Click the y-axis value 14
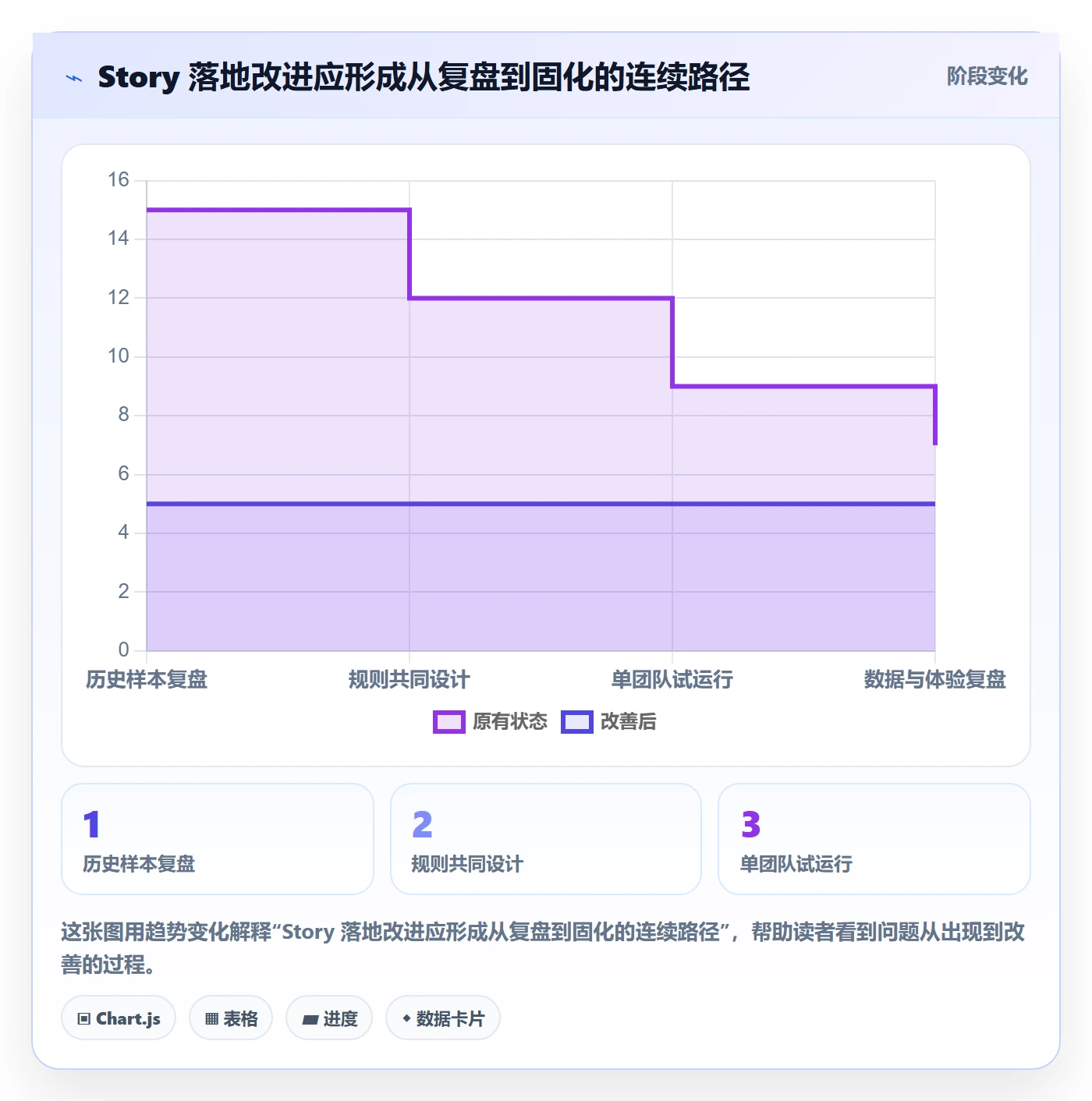 coord(119,239)
